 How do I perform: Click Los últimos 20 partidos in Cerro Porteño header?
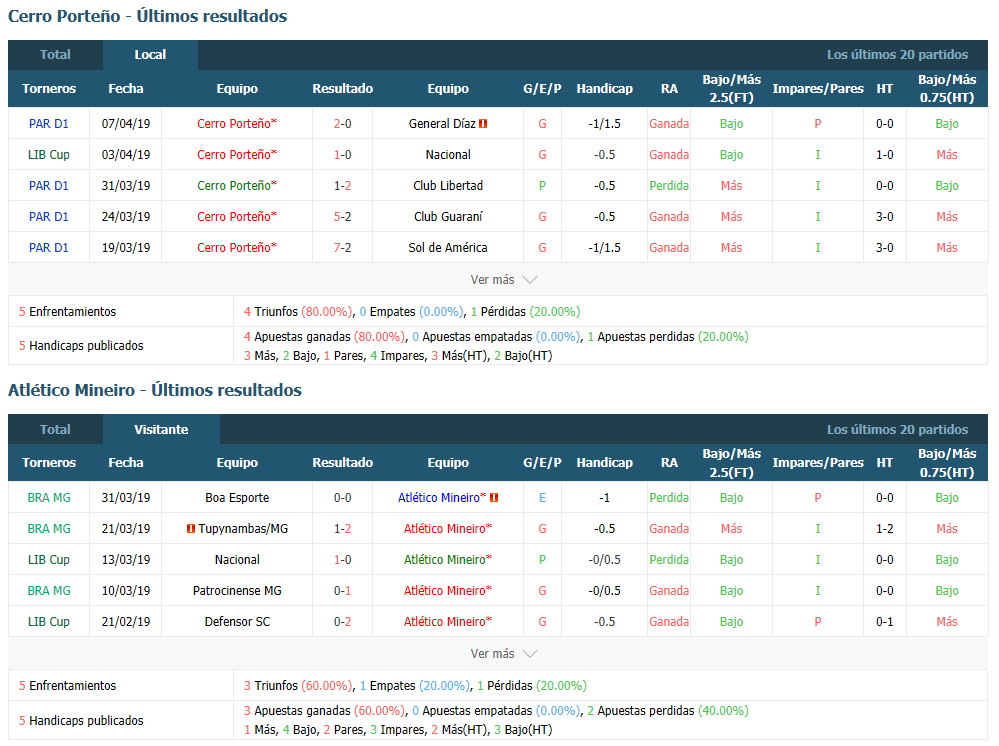point(897,55)
